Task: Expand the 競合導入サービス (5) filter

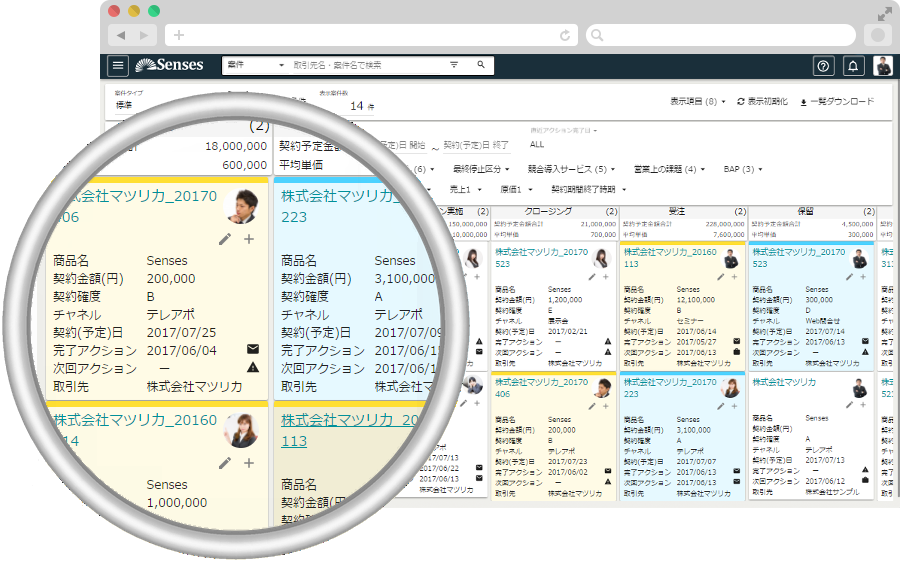Action: [571, 169]
